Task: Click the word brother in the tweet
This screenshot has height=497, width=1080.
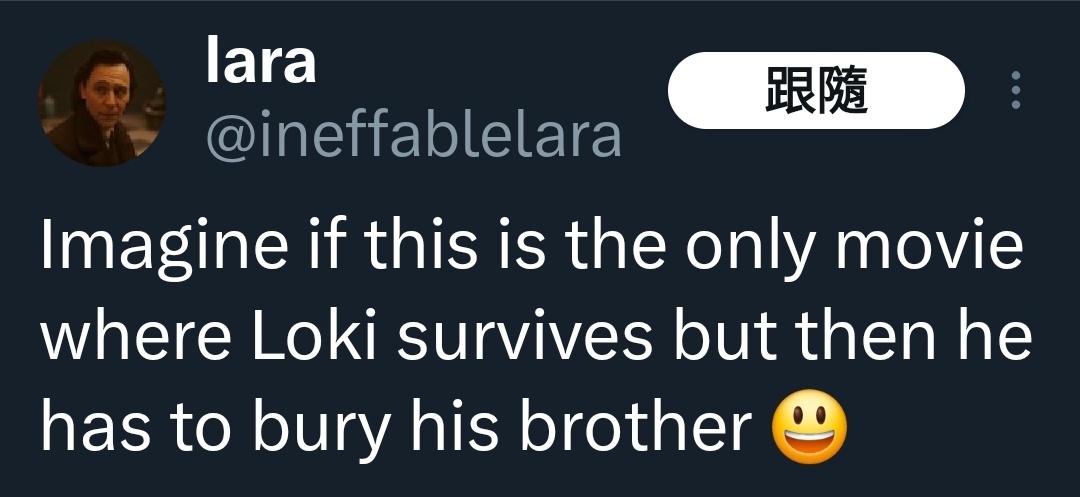Action: point(634,427)
